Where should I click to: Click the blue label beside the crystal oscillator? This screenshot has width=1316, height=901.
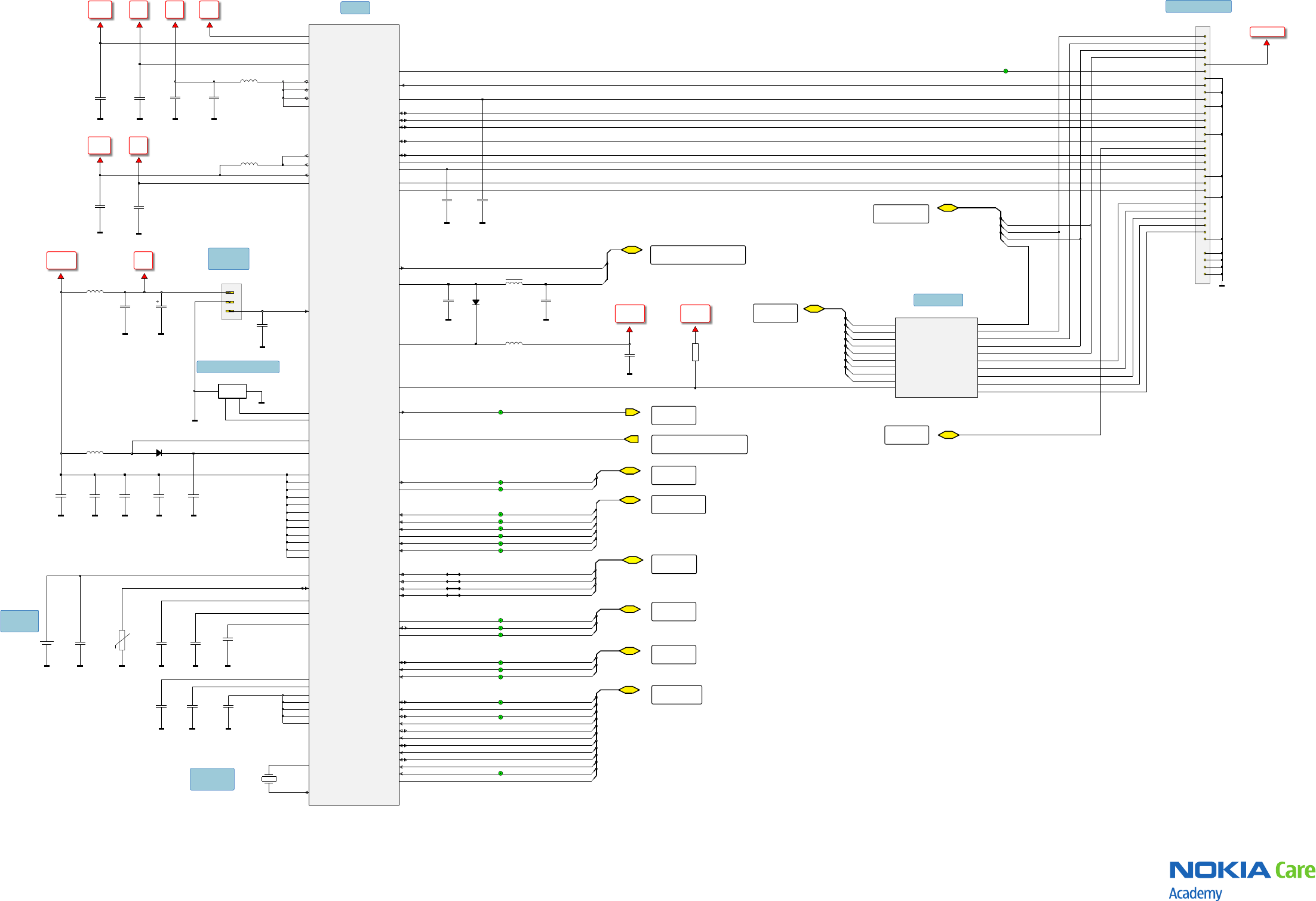(x=212, y=779)
